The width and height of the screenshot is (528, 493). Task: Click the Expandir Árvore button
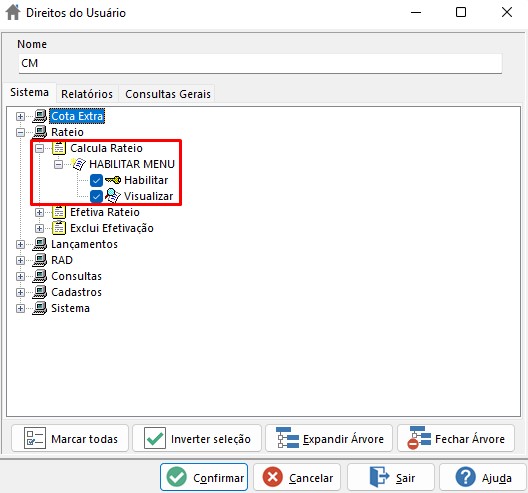pos(329,438)
